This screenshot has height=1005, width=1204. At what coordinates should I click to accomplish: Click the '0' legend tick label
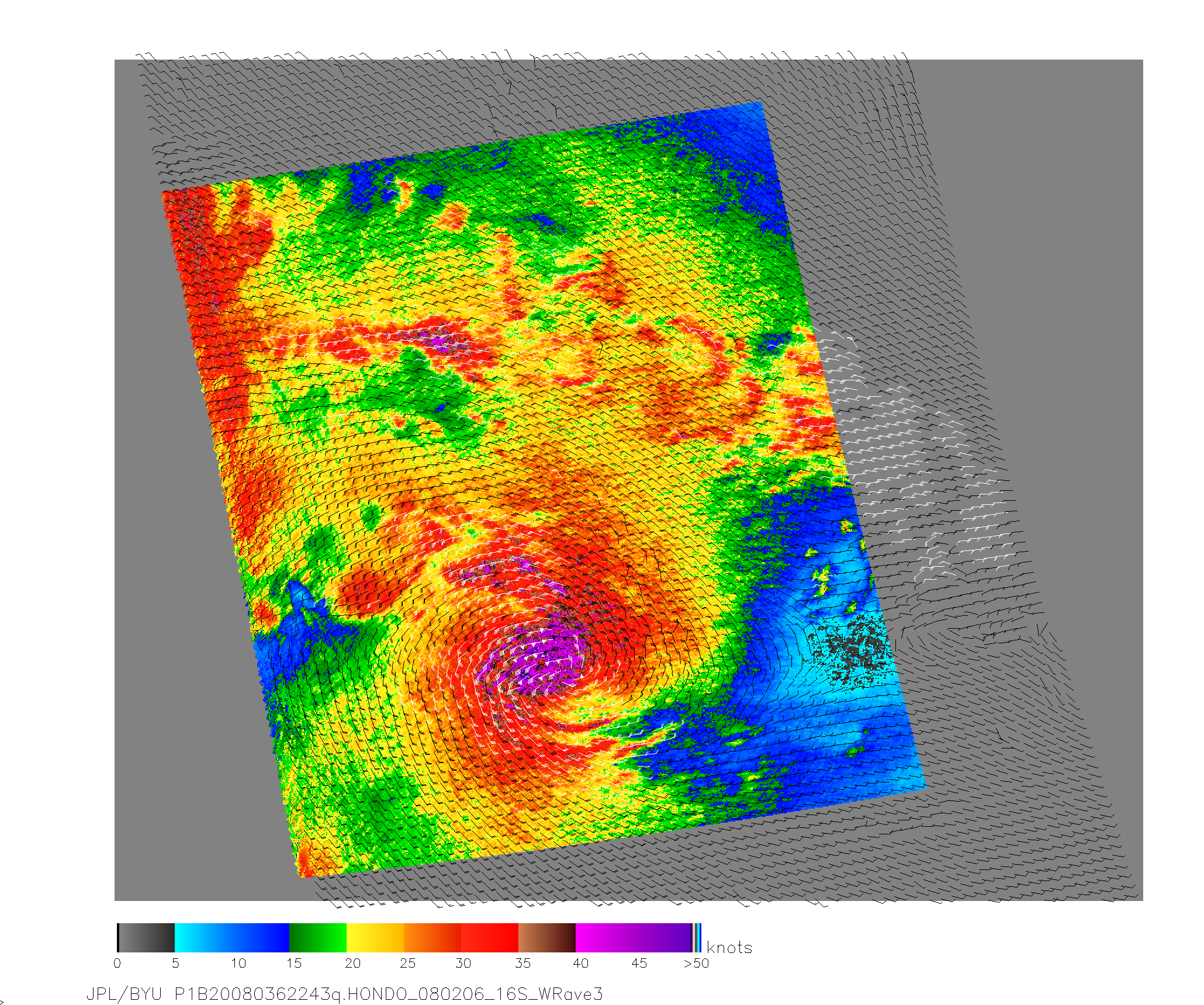[117, 964]
